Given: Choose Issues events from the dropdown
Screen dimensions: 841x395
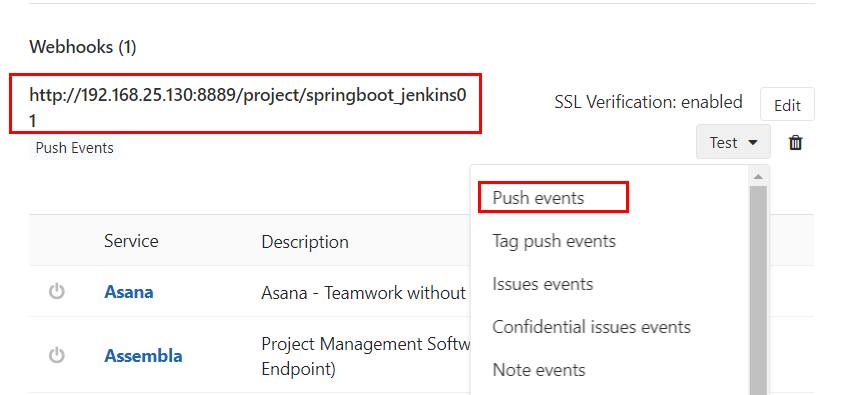Looking at the screenshot, I should pos(543,284).
